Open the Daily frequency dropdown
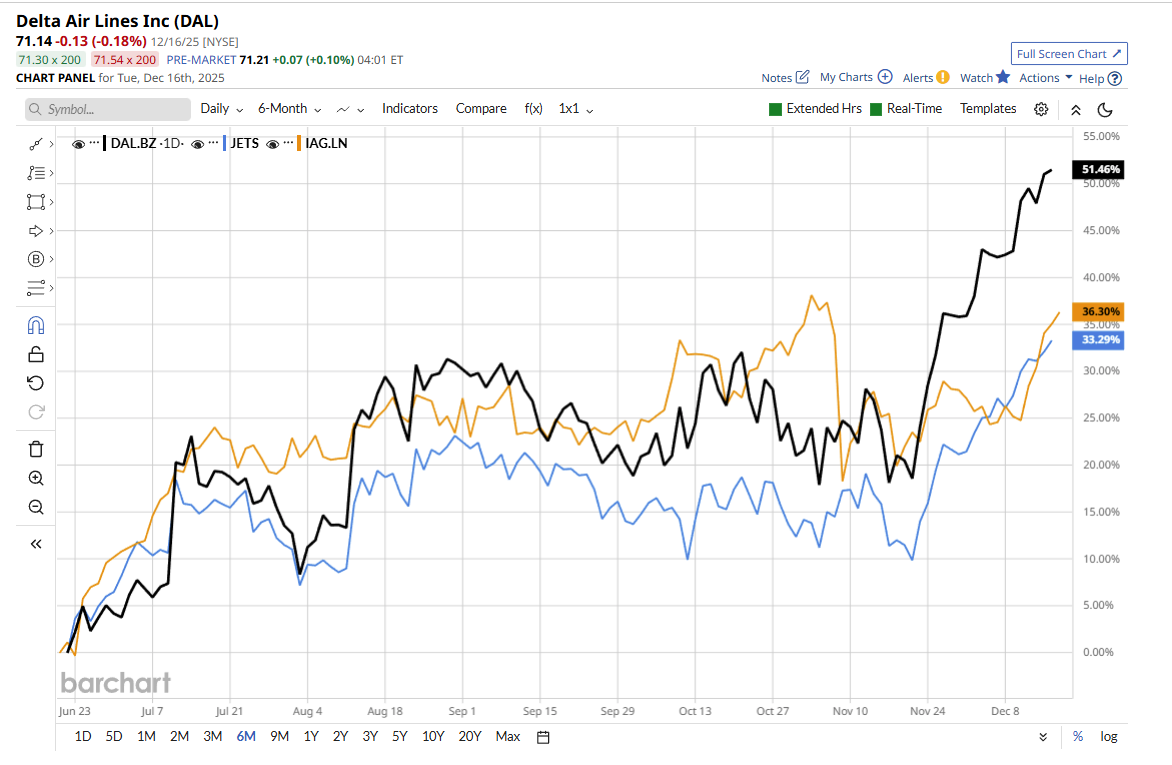The width and height of the screenshot is (1172, 765). point(221,109)
